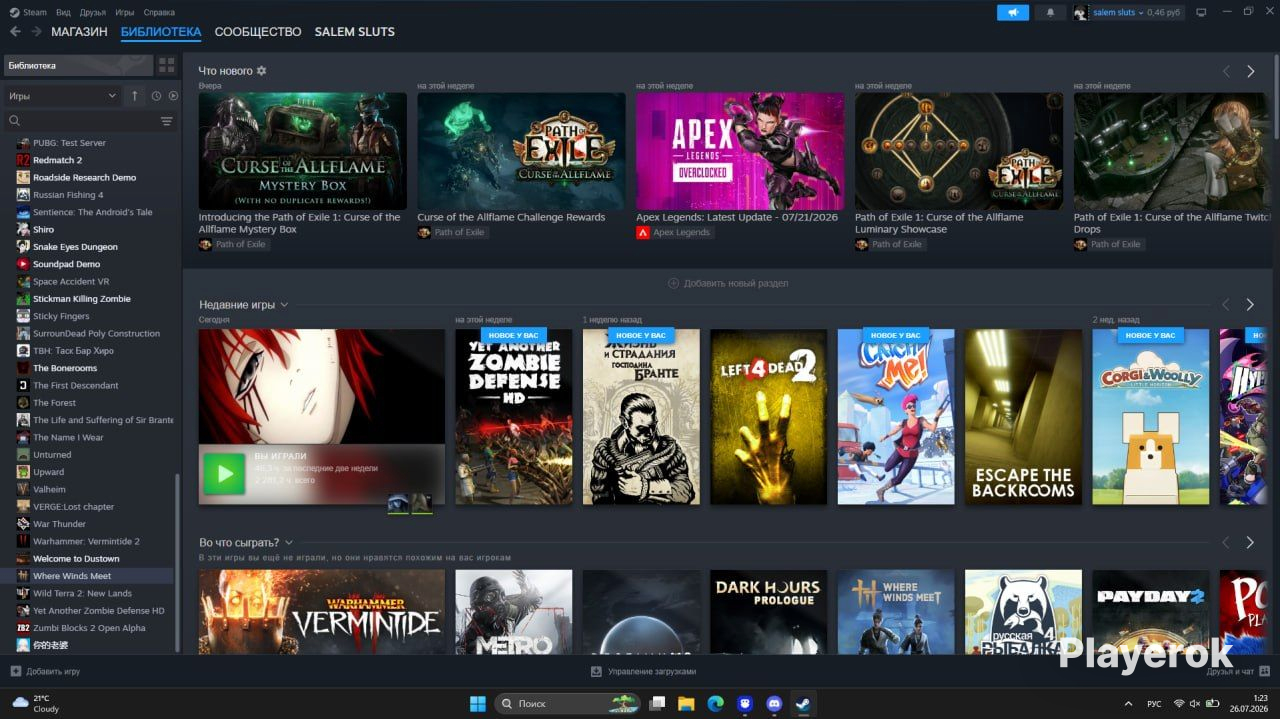
Task: Open Друзья и чат
Action: pos(1238,671)
